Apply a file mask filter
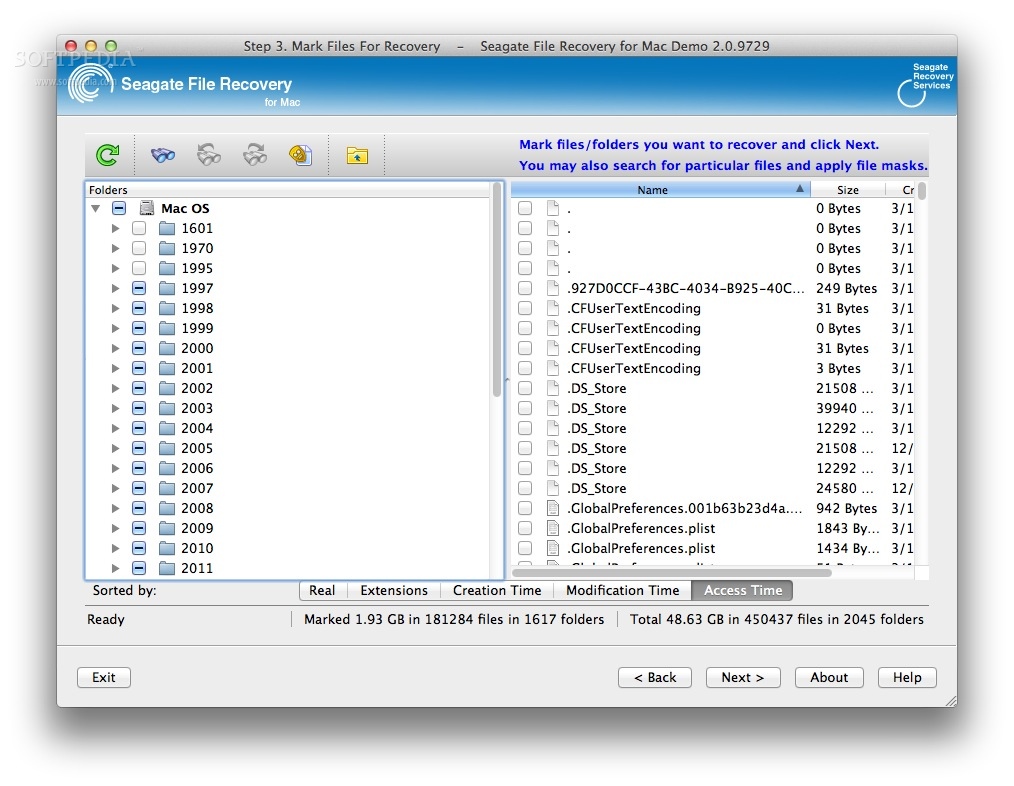This screenshot has height=786, width=1014. click(301, 155)
